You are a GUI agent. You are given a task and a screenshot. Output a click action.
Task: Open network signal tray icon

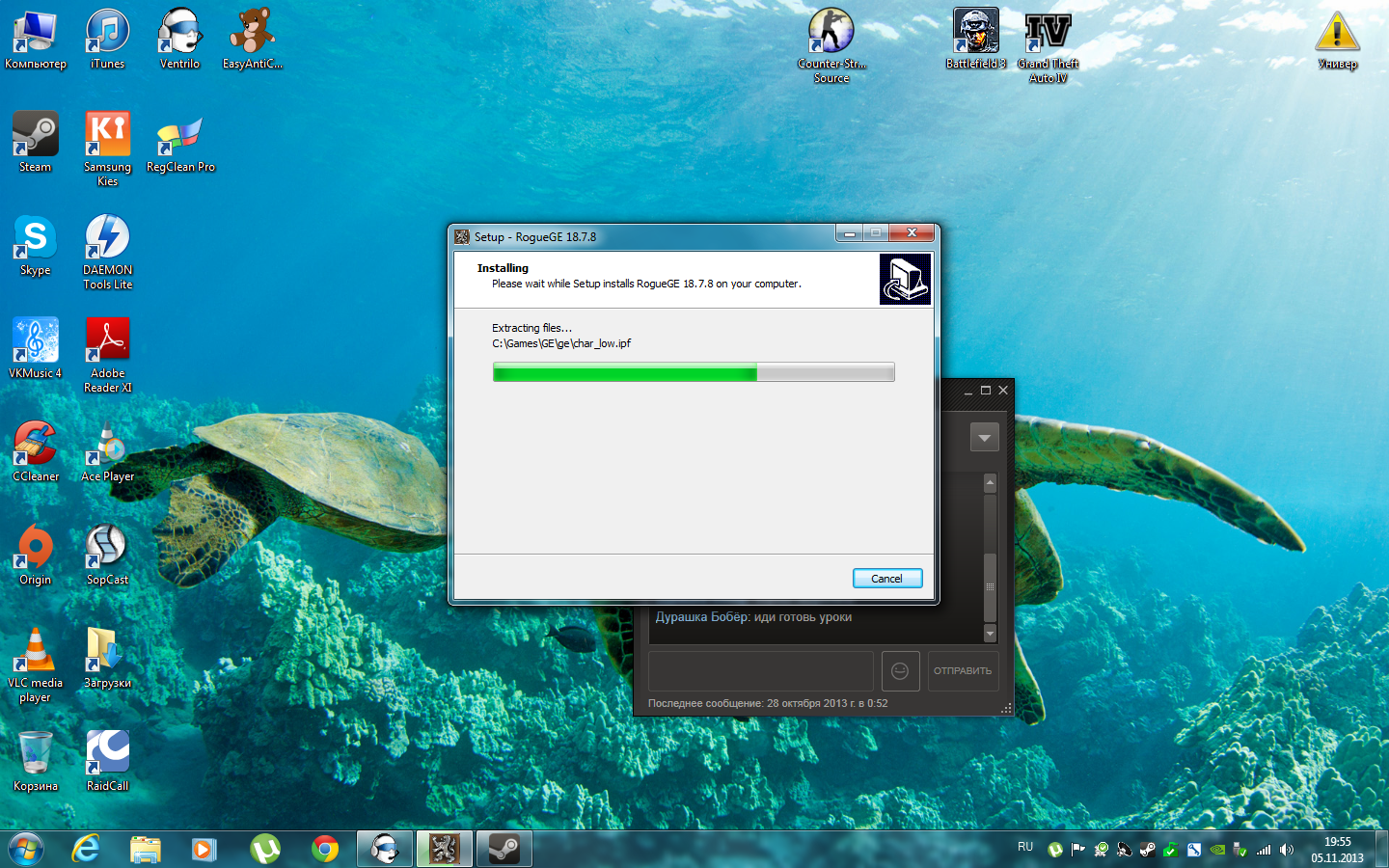point(1264,850)
